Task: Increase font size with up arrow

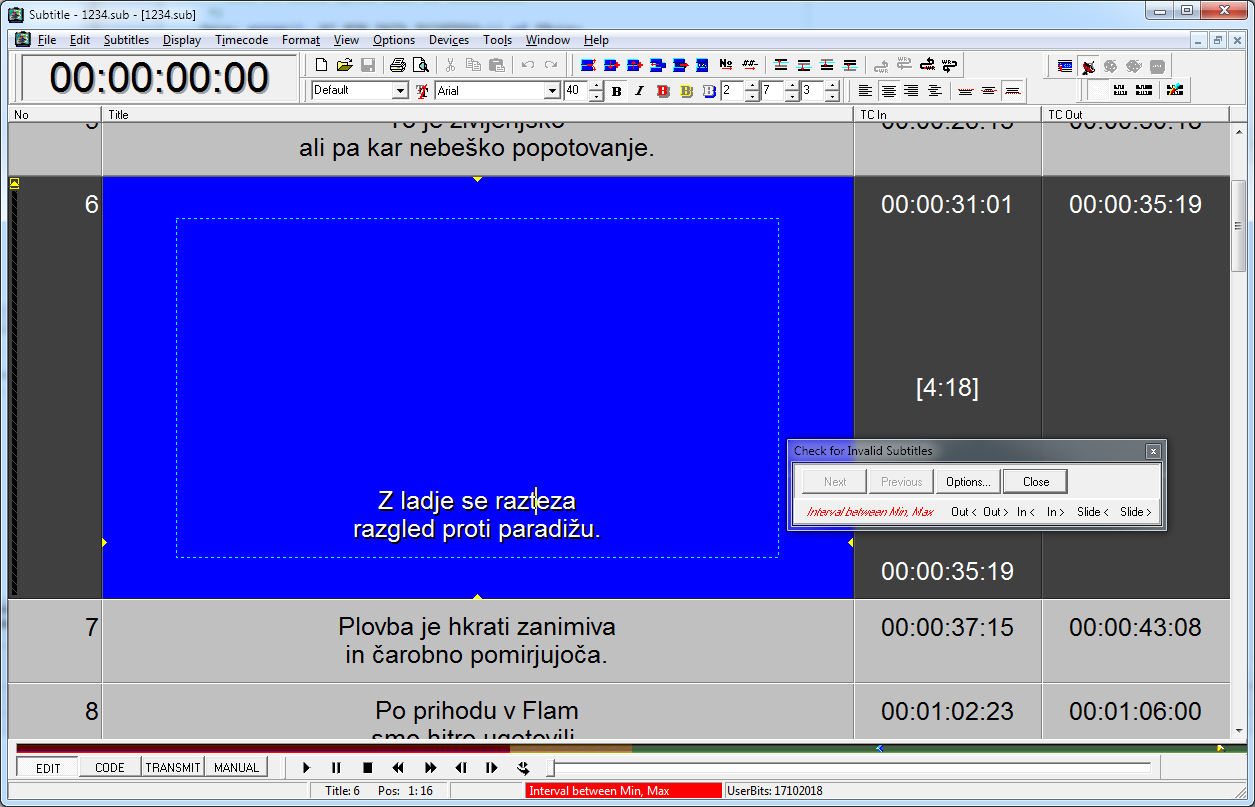Action: click(597, 87)
